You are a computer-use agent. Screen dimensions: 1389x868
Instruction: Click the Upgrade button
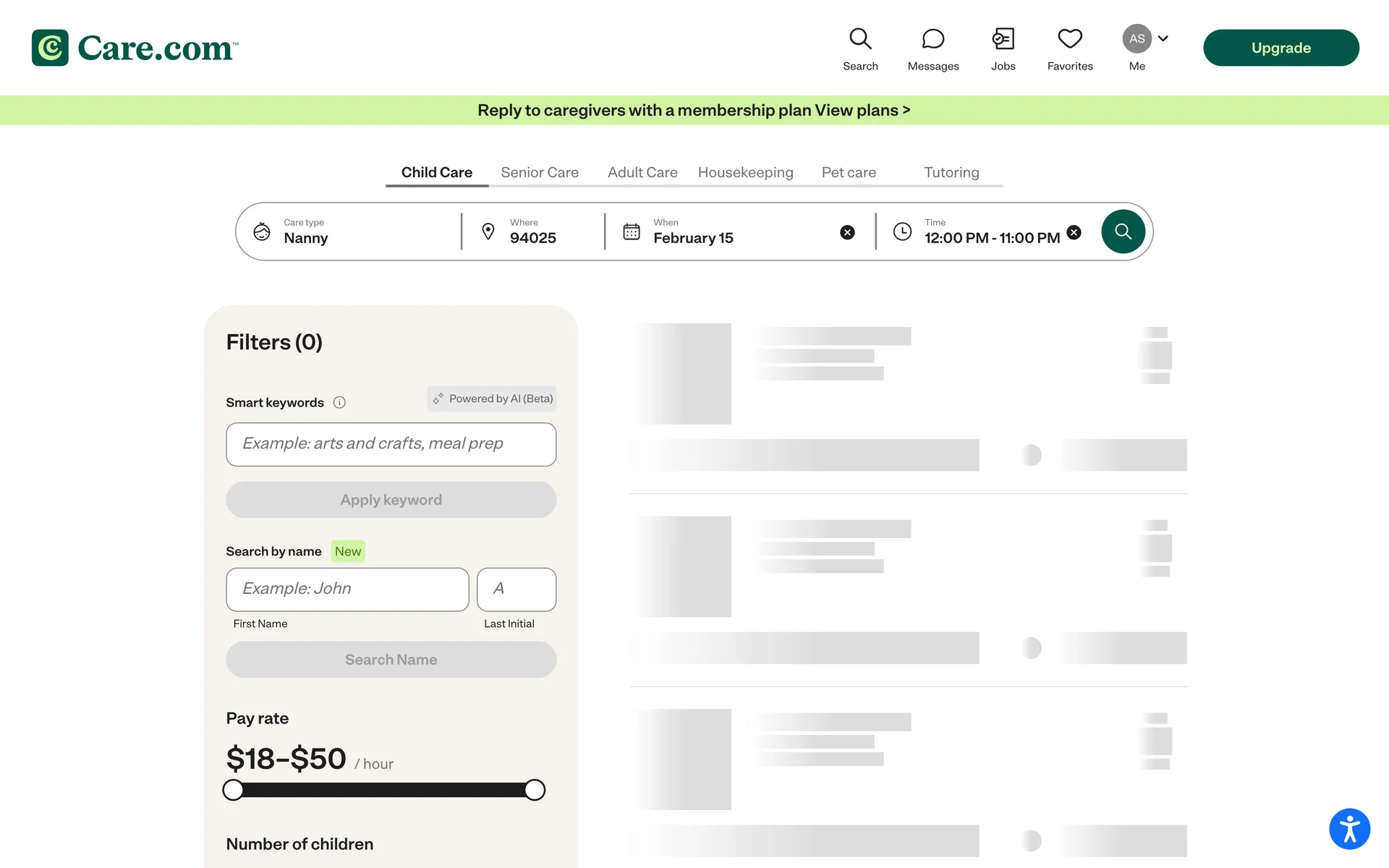tap(1280, 48)
